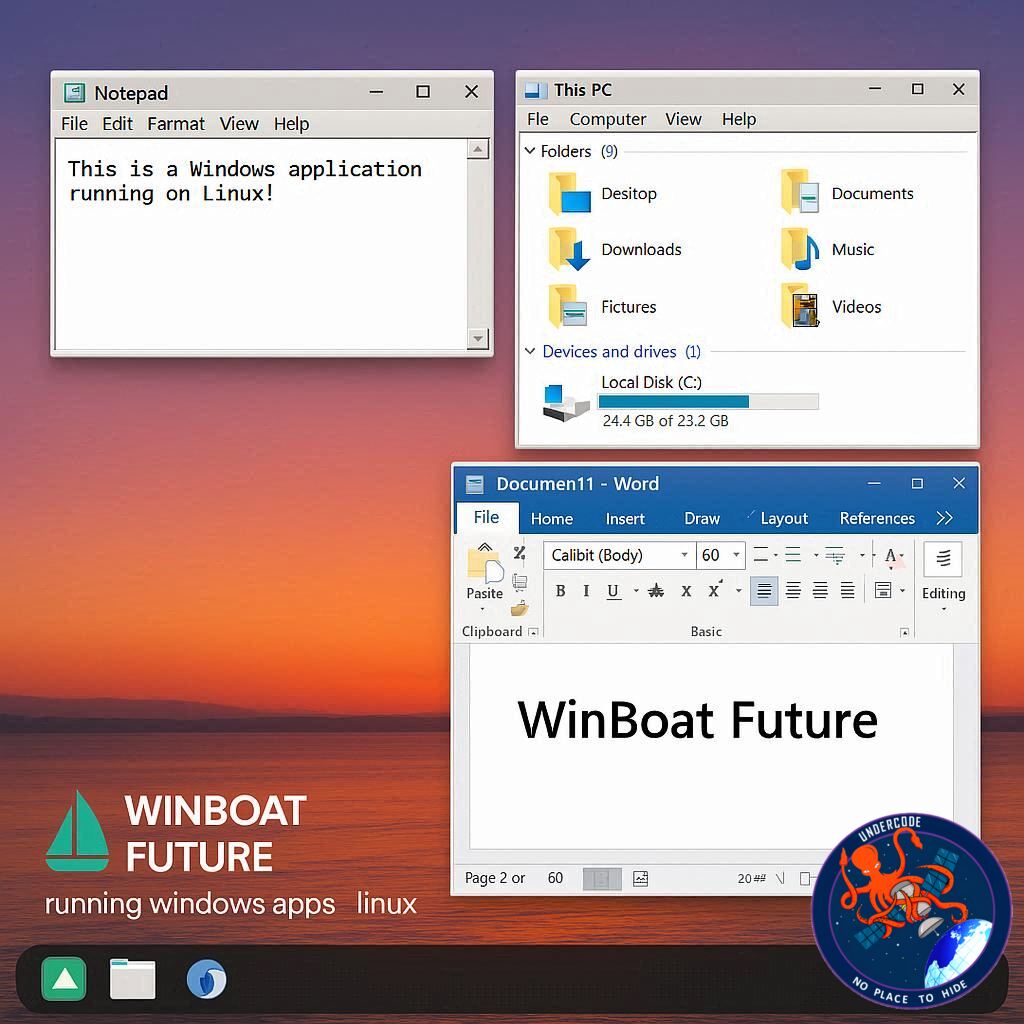Click the highlighted paragraph alignment button
Image resolution: width=1024 pixels, height=1024 pixels.
pyautogui.click(x=763, y=592)
